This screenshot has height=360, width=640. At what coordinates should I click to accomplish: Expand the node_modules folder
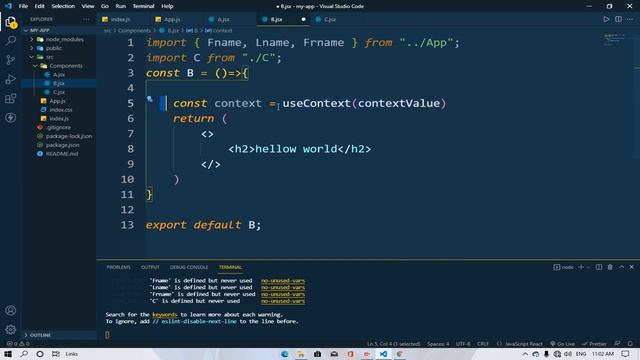tap(32, 39)
